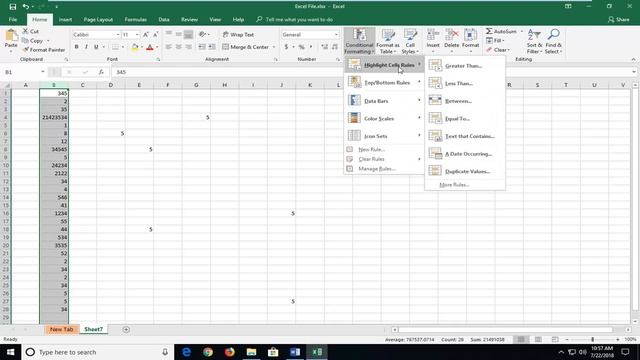Select Text that Contains rule
Screen dimensions: 640x360
pyautogui.click(x=464, y=136)
